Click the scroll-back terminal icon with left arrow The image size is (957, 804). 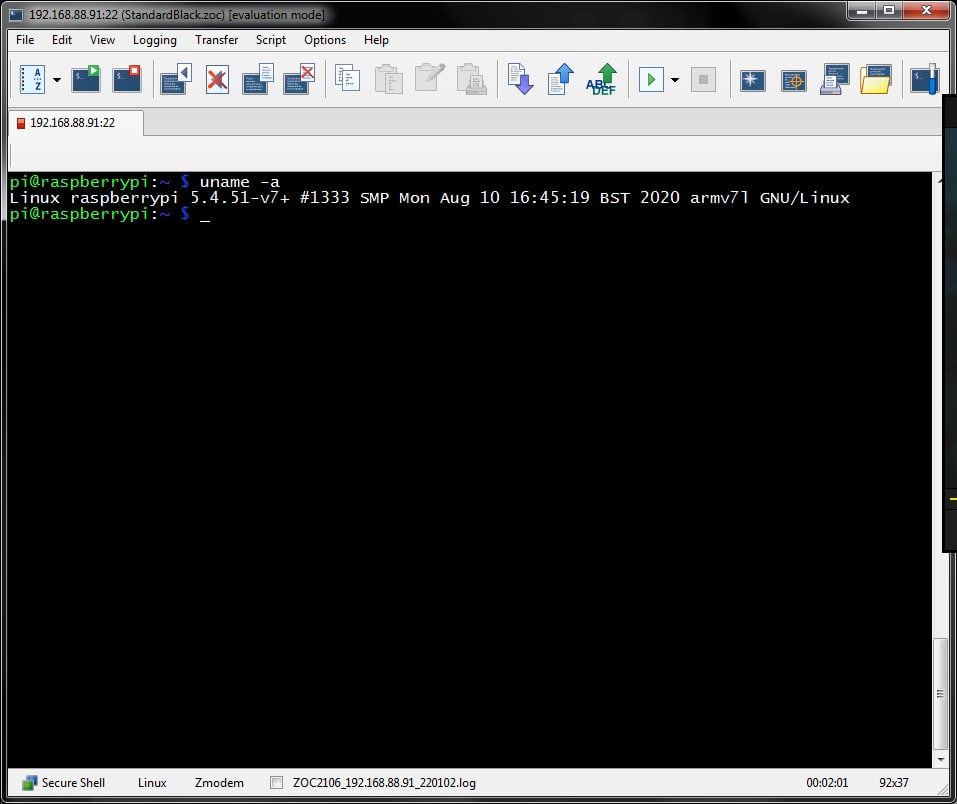click(176, 79)
